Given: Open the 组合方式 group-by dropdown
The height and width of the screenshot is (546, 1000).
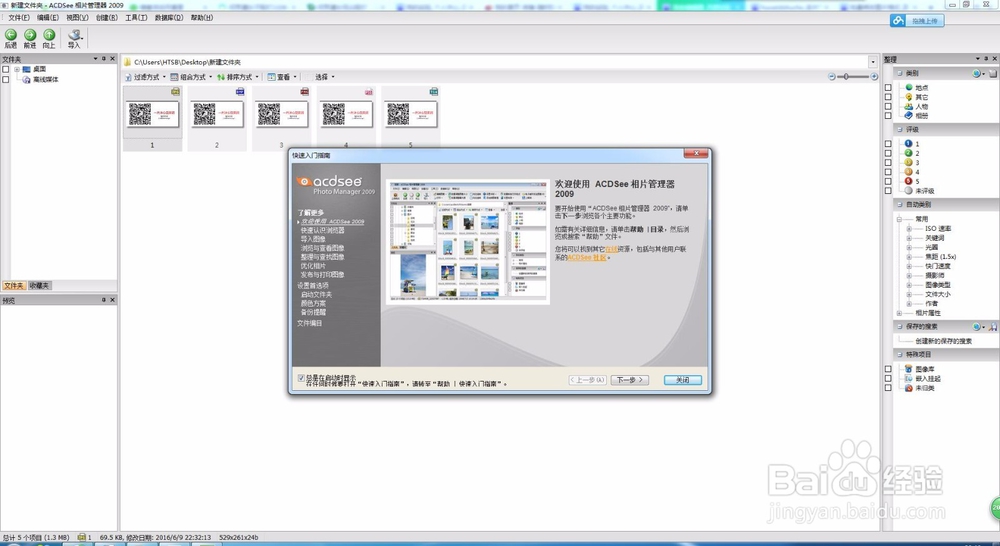Looking at the screenshot, I should click(191, 77).
